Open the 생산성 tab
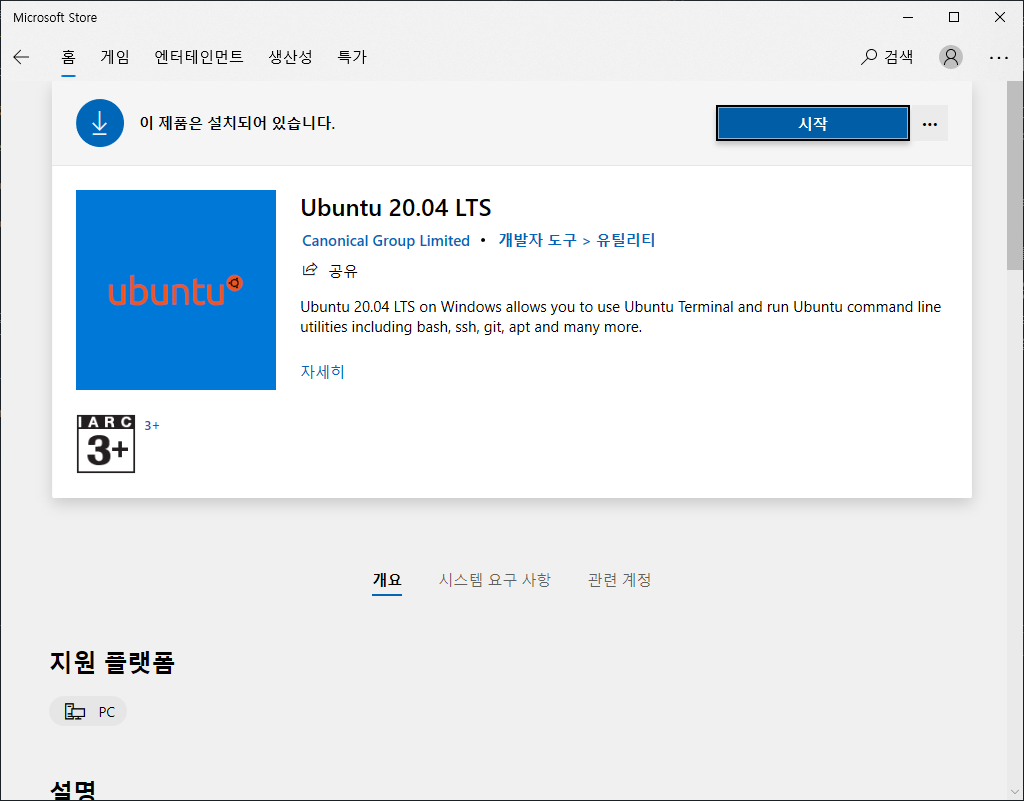The image size is (1024, 801). (290, 57)
